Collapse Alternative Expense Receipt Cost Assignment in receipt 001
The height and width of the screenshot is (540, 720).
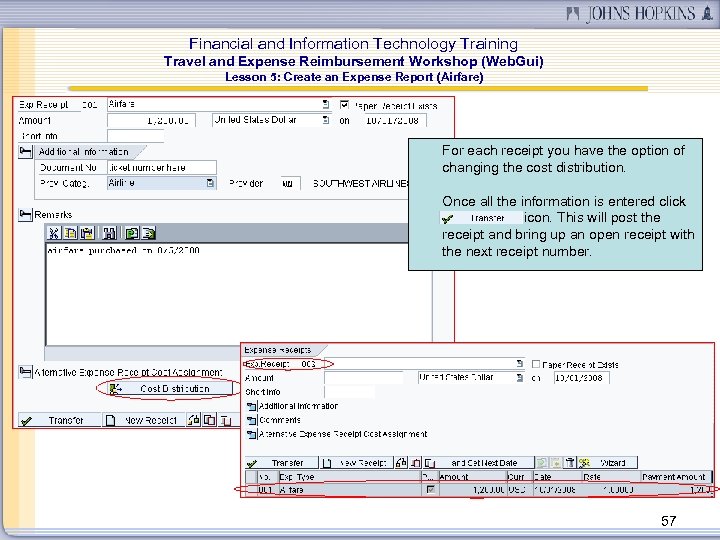pyautogui.click(x=25, y=372)
